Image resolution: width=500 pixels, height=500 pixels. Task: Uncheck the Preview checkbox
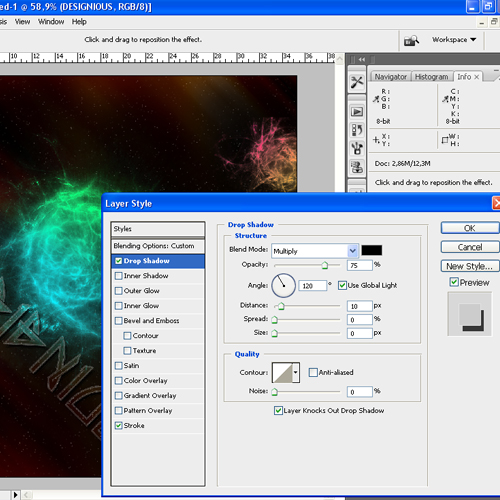click(454, 282)
